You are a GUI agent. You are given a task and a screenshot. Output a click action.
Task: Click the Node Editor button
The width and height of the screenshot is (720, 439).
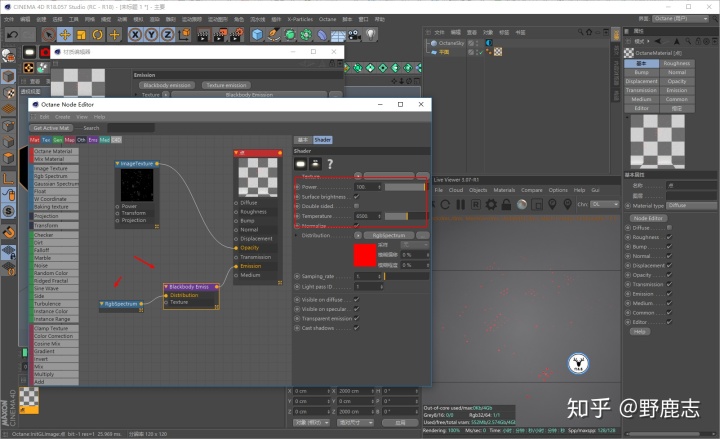pyautogui.click(x=648, y=218)
